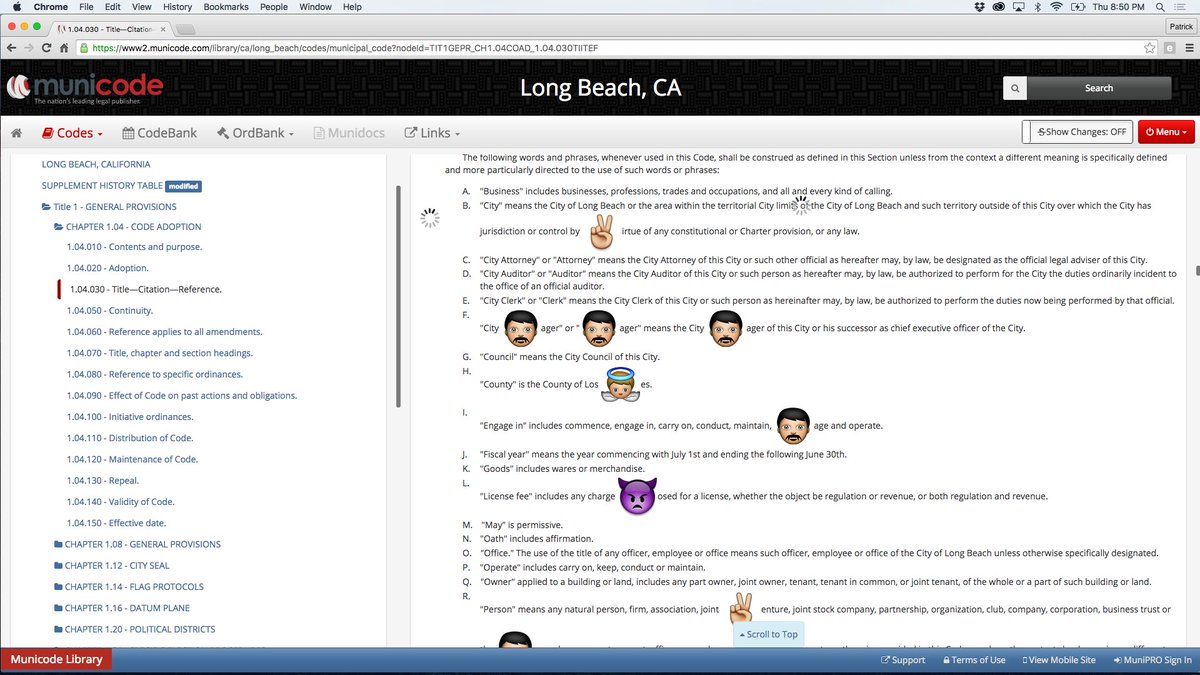Viewport: 1200px width, 675px height.
Task: Open the History menu
Action: click(177, 7)
